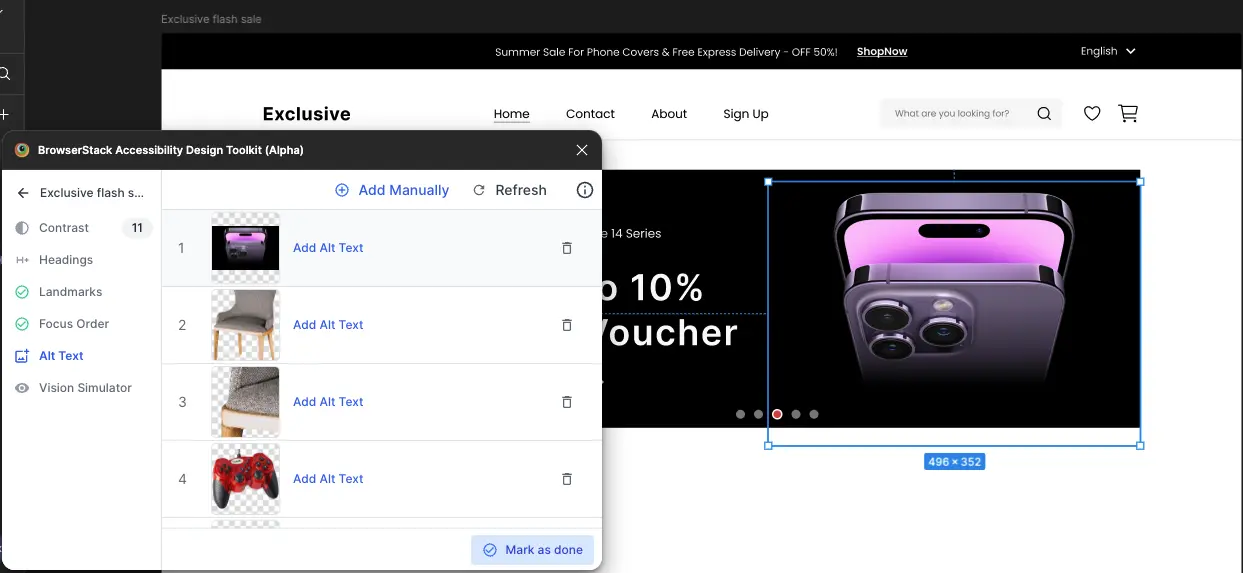Open the info icon in toolkit header
Screen dimensions: 1243x573
tap(585, 190)
